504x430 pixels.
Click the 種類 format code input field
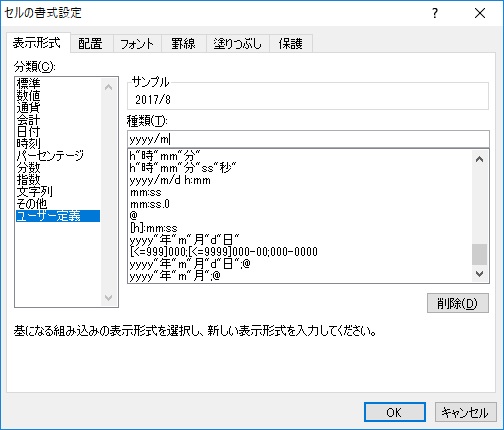click(x=308, y=139)
